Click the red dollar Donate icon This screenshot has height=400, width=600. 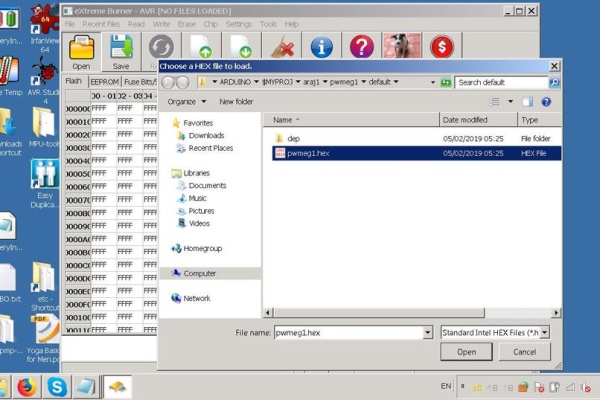coord(442,47)
